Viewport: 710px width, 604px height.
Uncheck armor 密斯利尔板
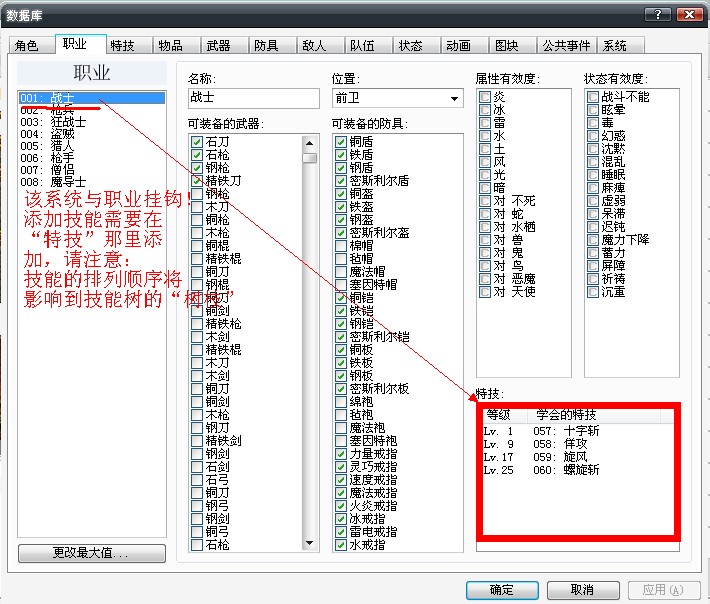341,388
